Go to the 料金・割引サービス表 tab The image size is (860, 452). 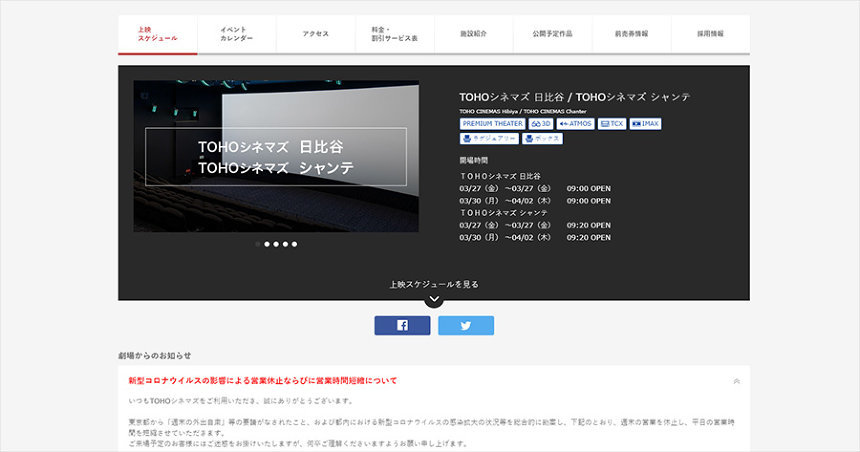click(x=394, y=34)
